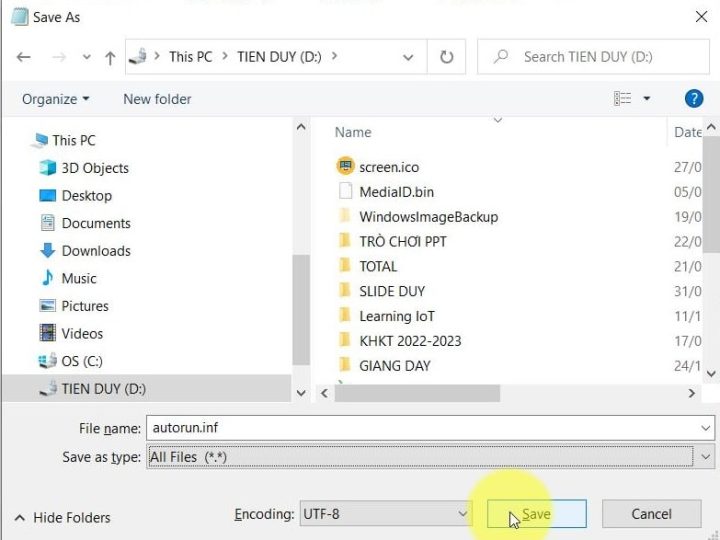Select TIEN DUY (D:) in the breadcrumb
Viewport: 720px width, 540px height.
[x=279, y=56]
